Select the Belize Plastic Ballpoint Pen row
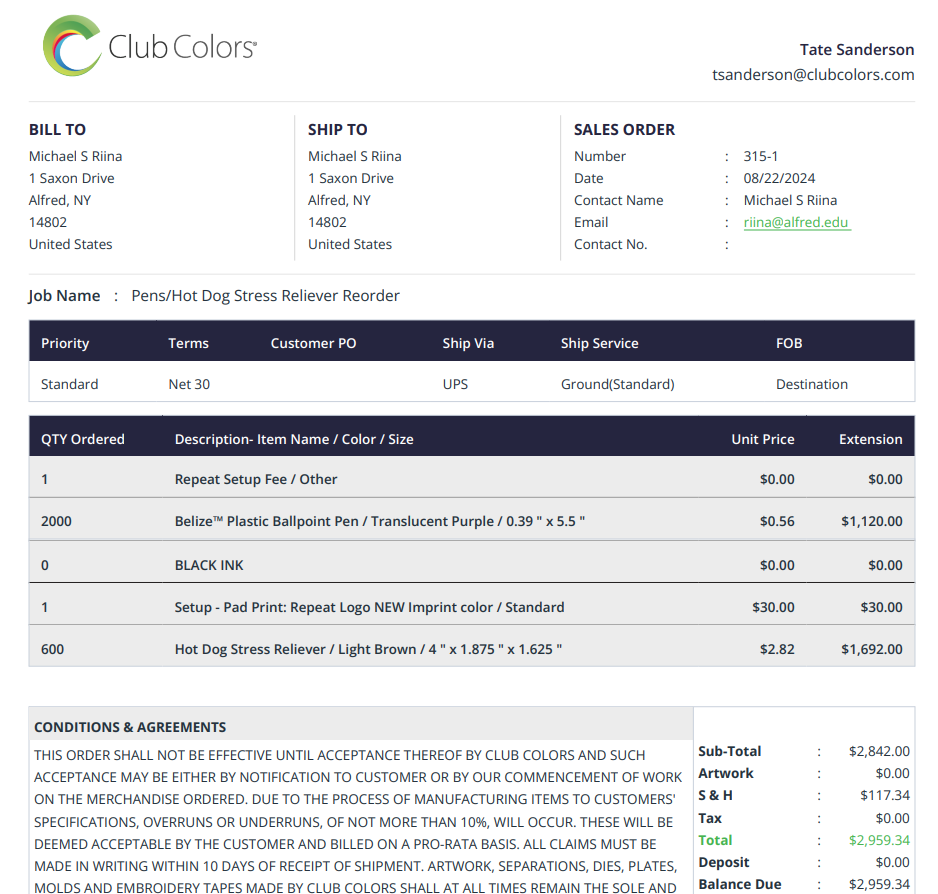Screen dimensions: 938x894 380,521
